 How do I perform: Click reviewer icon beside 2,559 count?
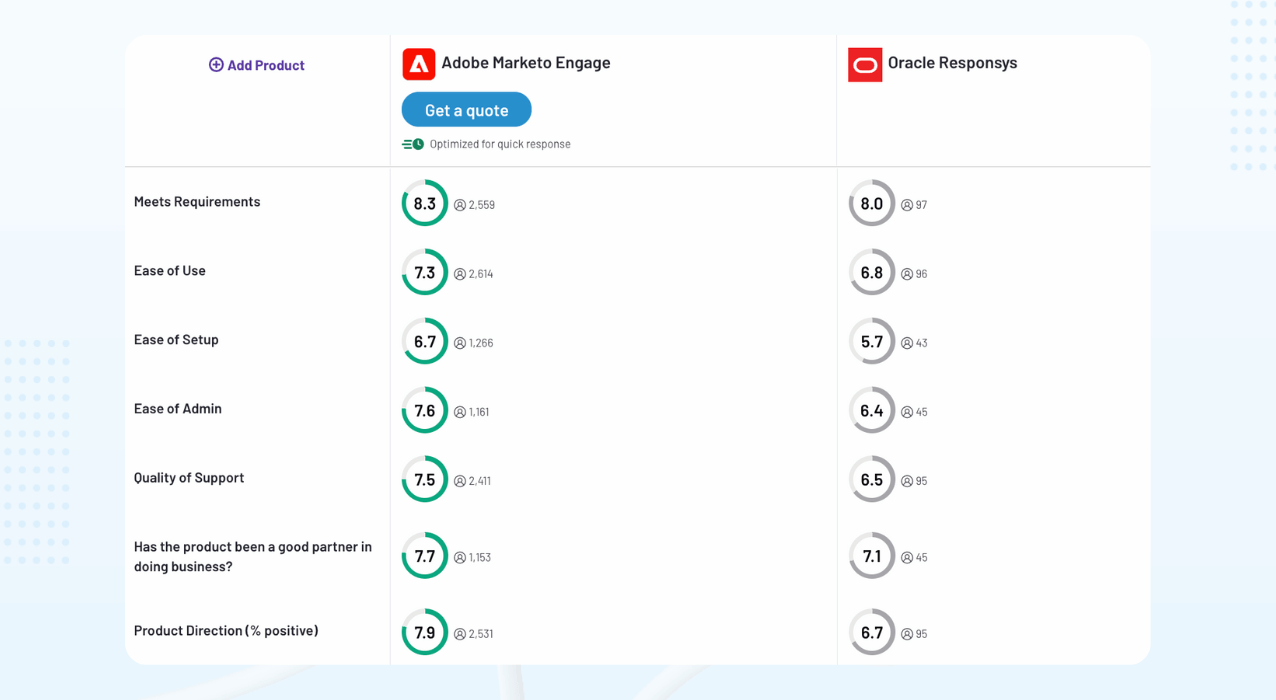(460, 205)
